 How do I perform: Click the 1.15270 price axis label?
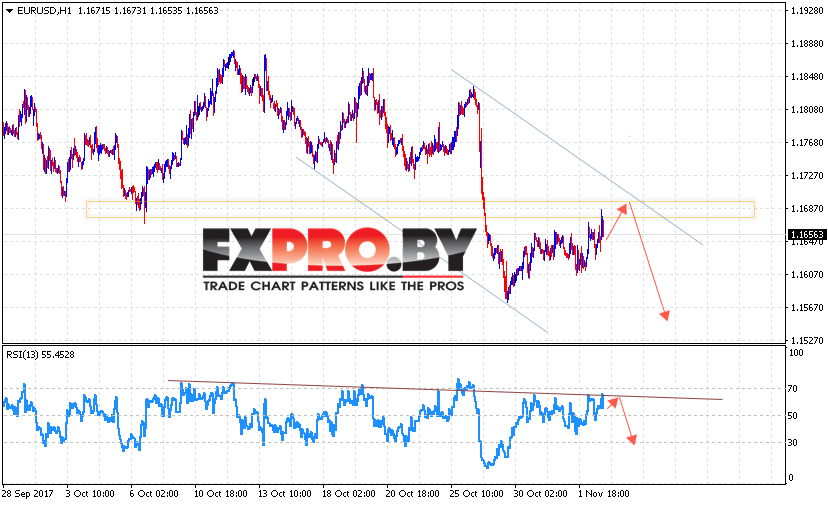807,340
